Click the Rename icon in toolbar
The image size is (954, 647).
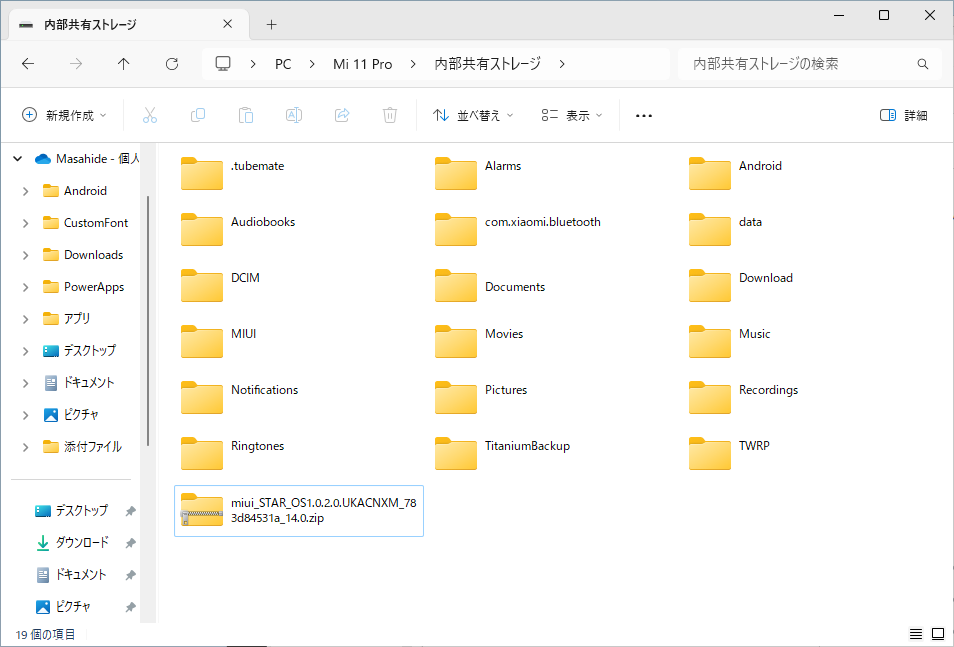tap(294, 115)
